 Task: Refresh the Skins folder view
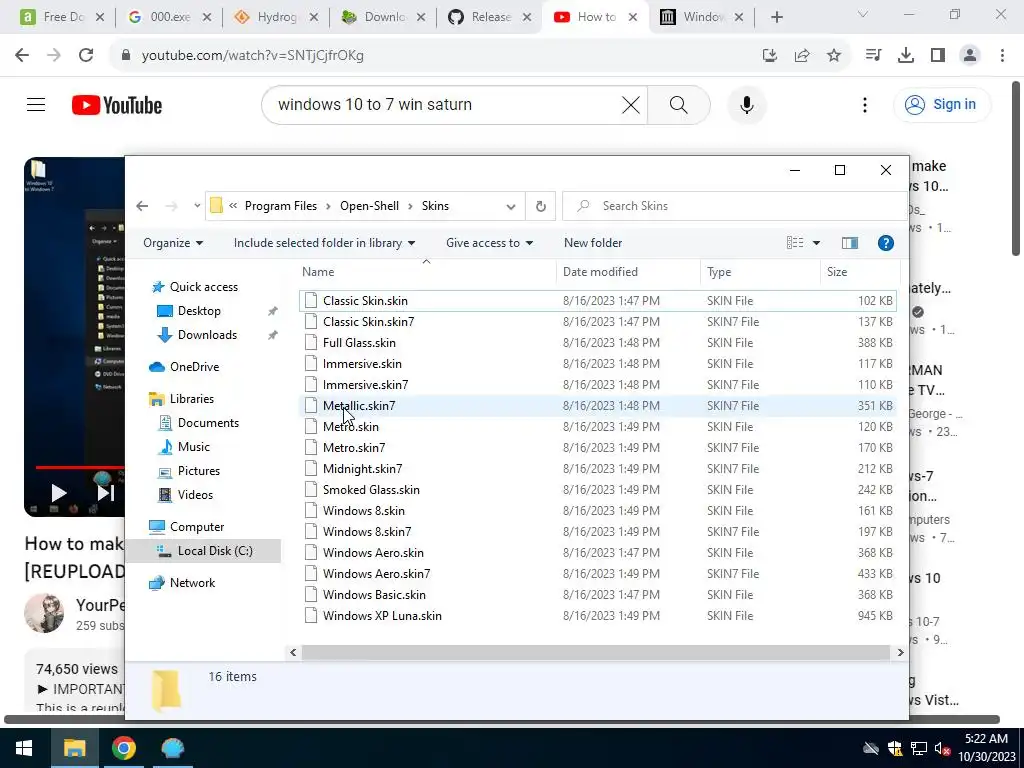541,206
